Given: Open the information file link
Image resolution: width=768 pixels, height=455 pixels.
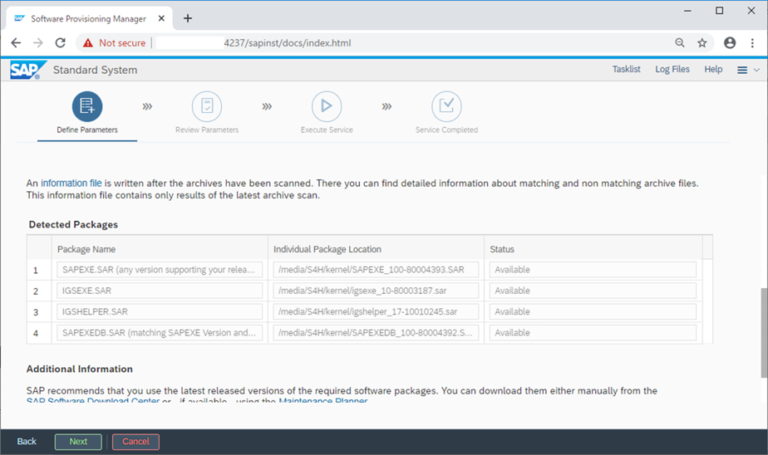Looking at the screenshot, I should (71, 183).
